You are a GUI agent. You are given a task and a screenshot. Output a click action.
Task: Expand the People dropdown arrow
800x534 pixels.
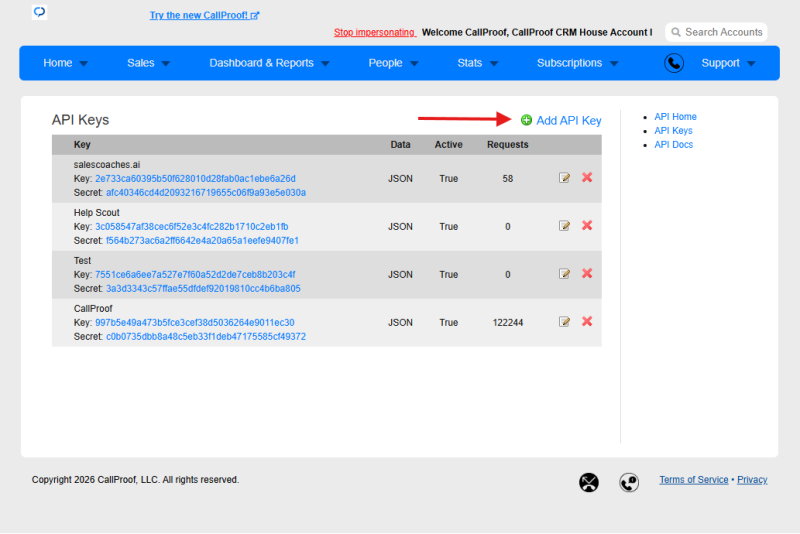coord(414,64)
